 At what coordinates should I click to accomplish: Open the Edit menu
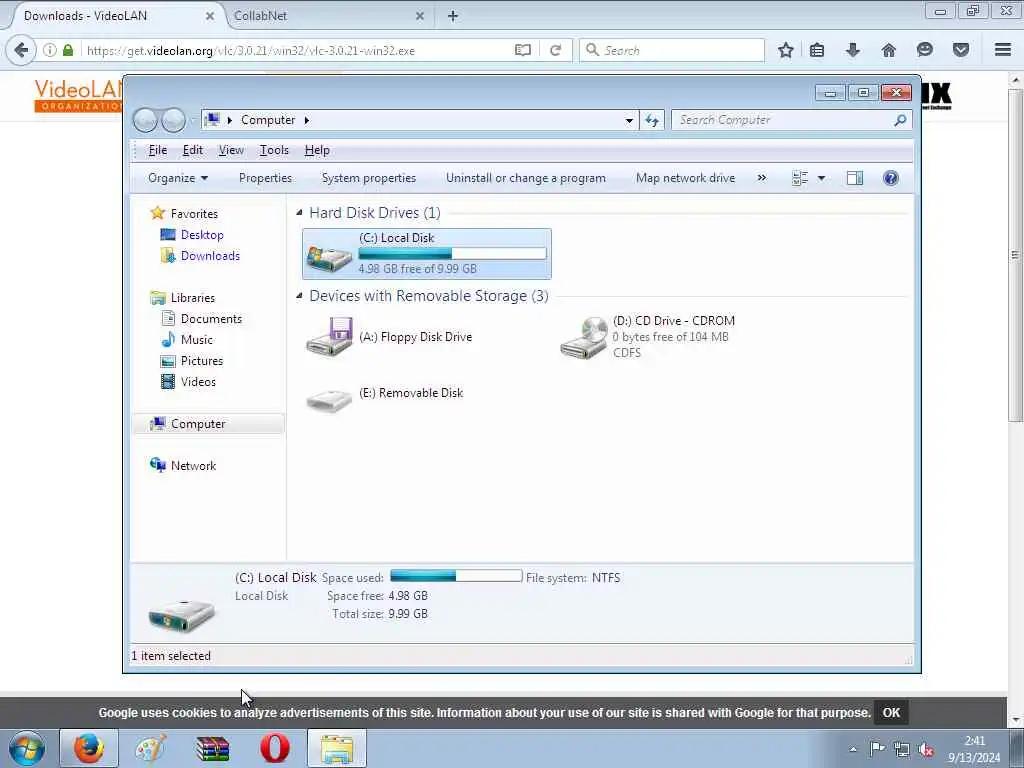[193, 150]
